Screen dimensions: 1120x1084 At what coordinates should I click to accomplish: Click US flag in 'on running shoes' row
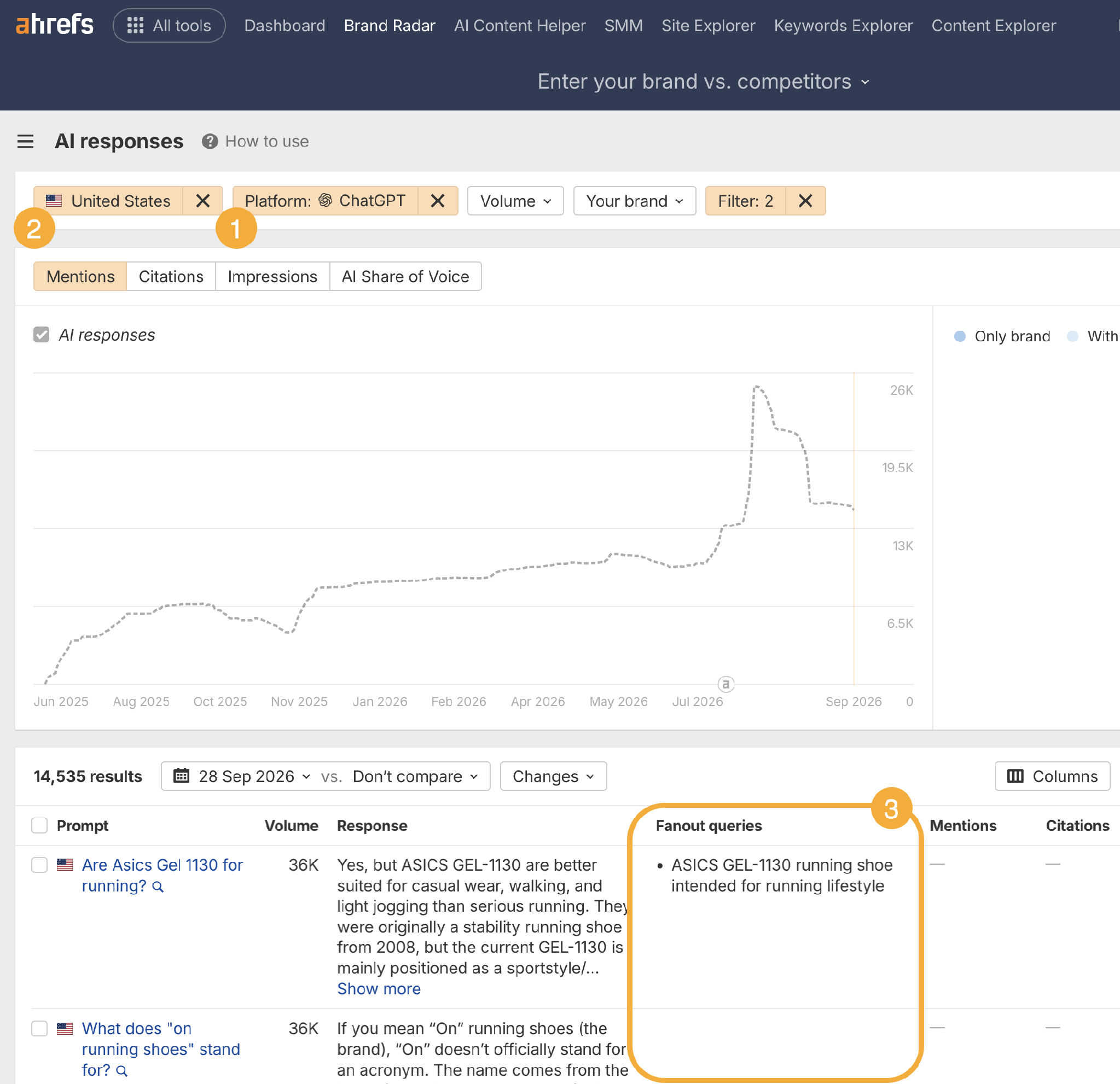tap(65, 1029)
